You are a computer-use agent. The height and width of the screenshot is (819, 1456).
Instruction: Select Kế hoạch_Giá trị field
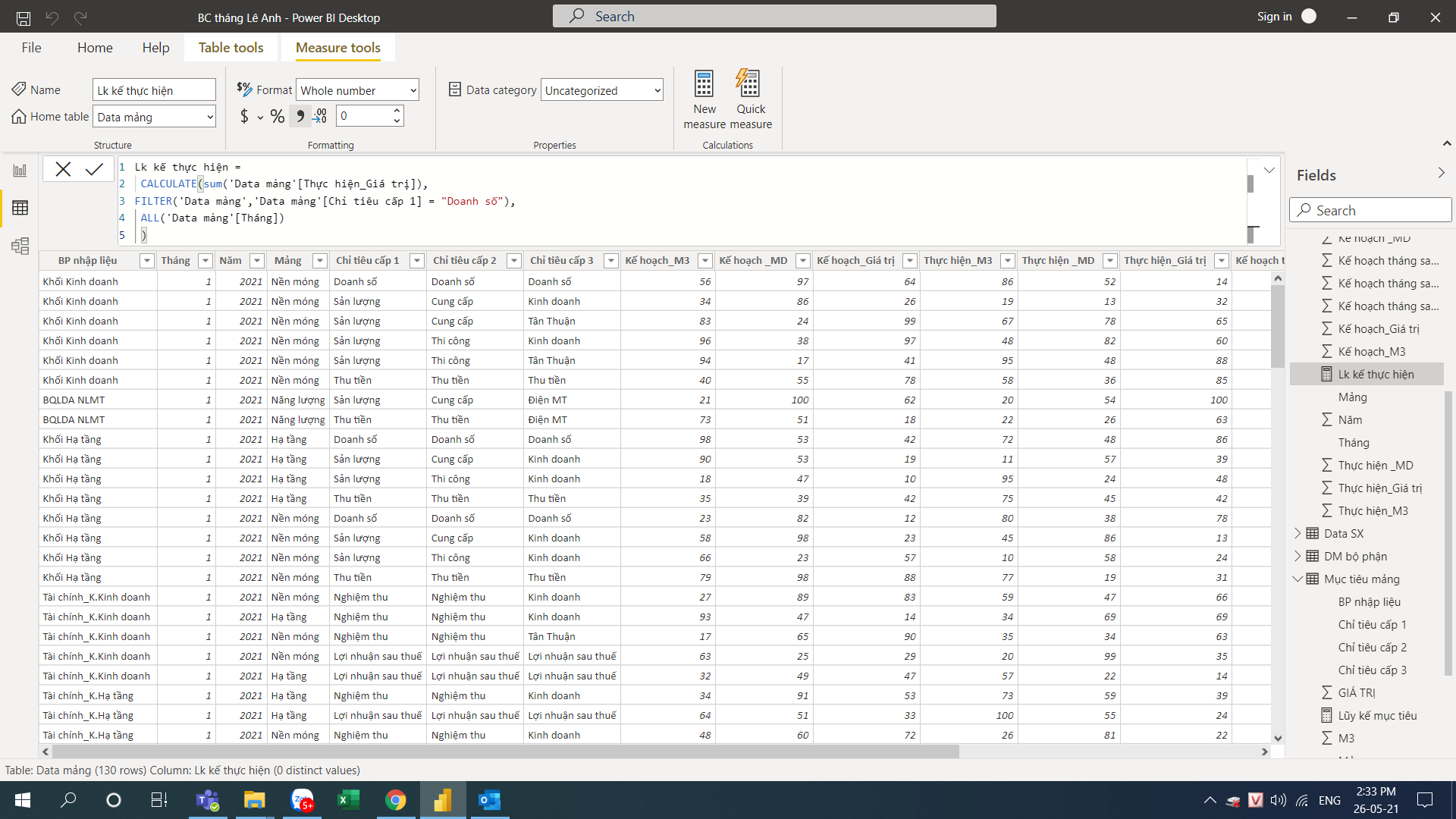[x=1378, y=328]
